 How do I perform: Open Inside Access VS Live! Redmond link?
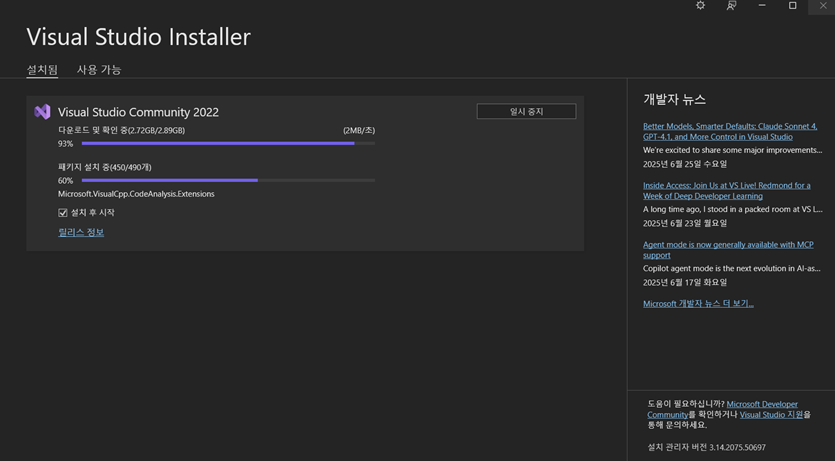coord(726,191)
